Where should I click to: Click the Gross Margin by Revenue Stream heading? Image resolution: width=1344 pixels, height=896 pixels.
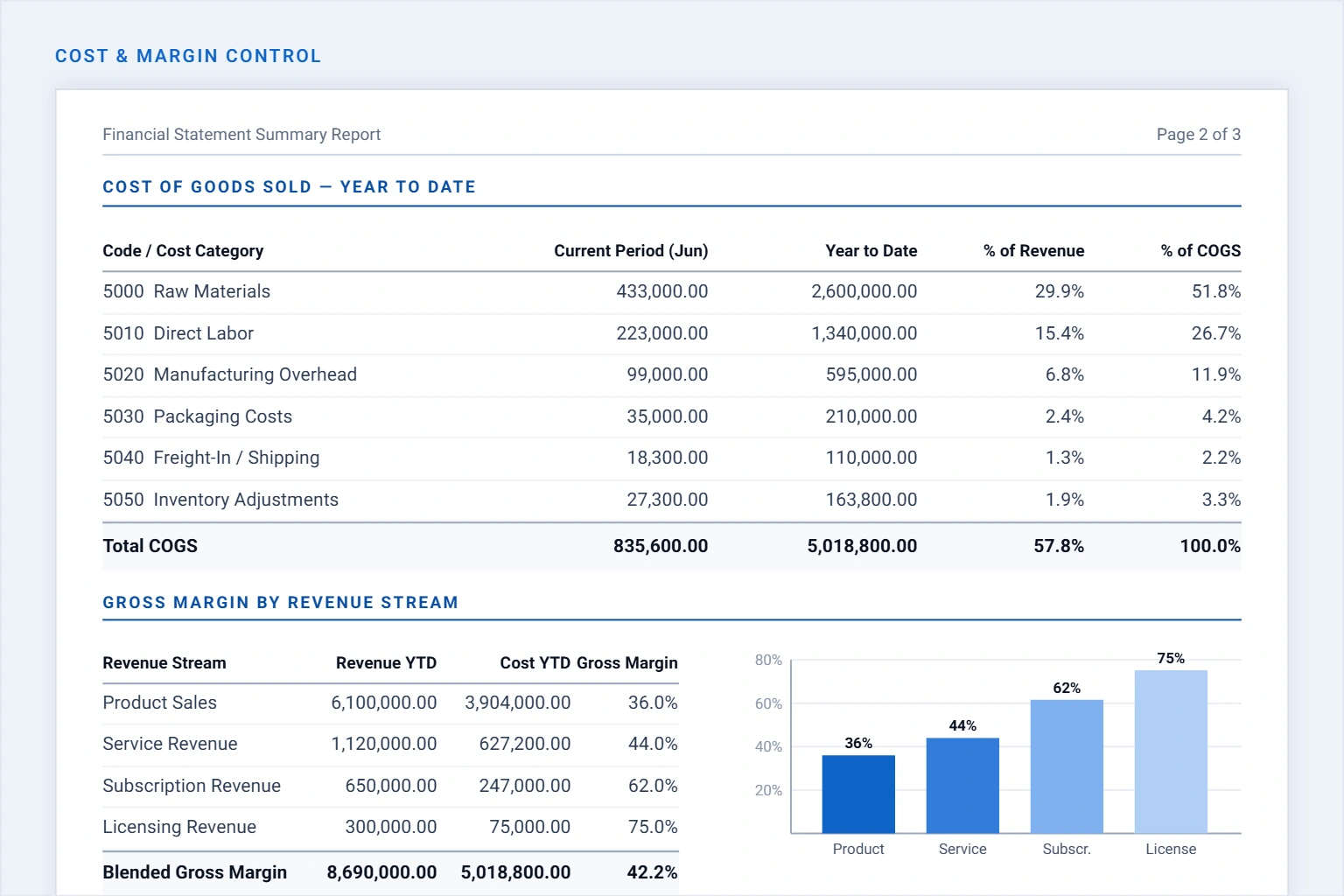point(281,603)
